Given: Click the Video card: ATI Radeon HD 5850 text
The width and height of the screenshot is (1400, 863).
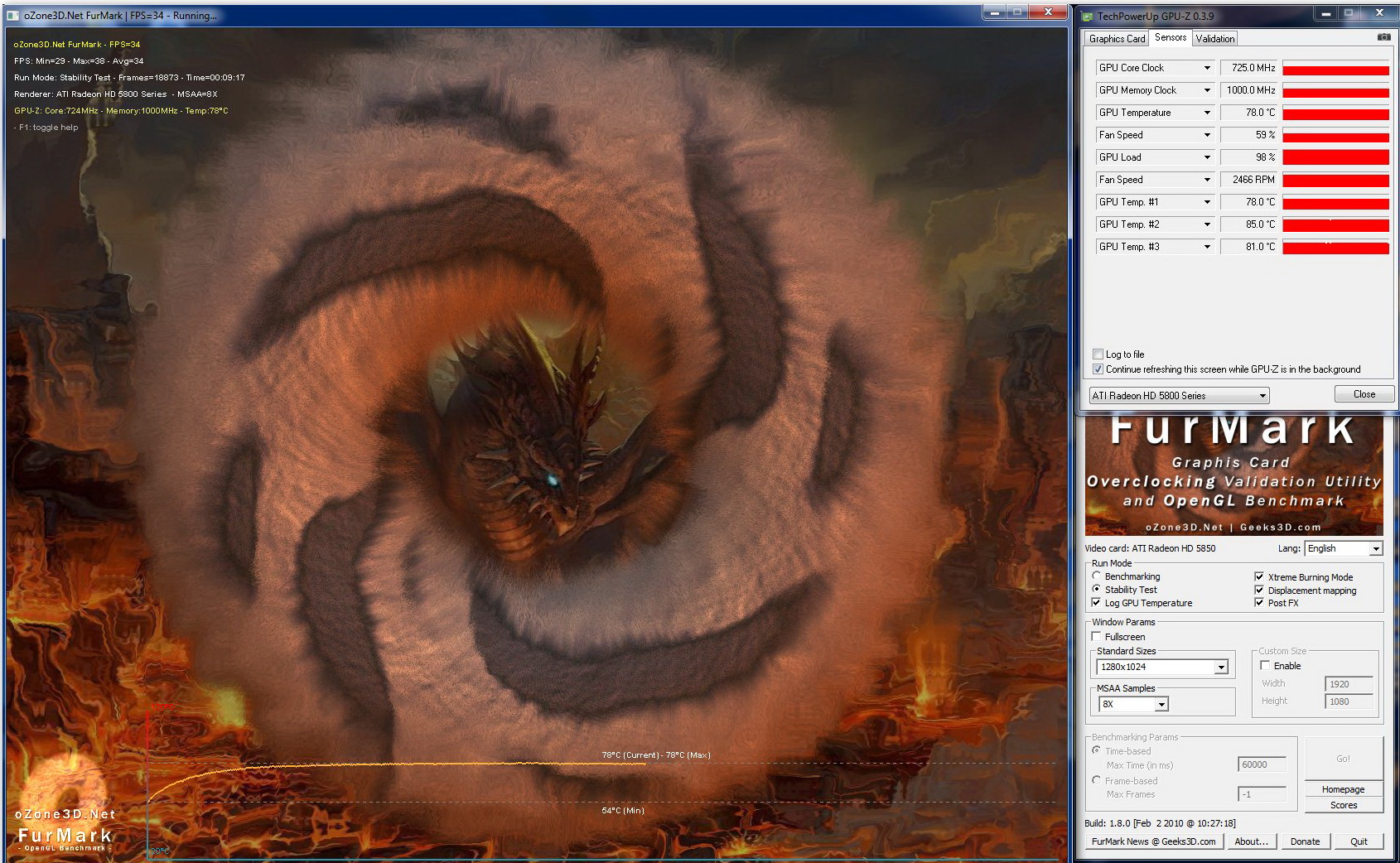Looking at the screenshot, I should [1150, 548].
